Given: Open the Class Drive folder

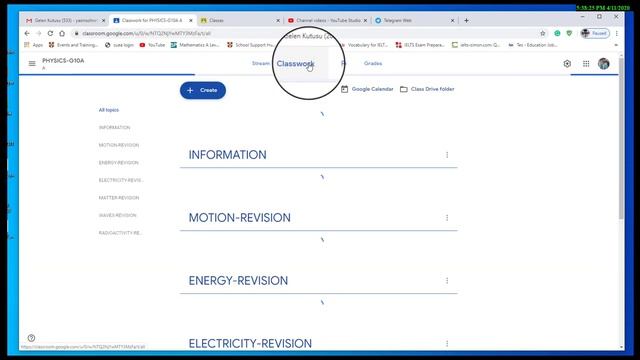Looking at the screenshot, I should pos(427,89).
